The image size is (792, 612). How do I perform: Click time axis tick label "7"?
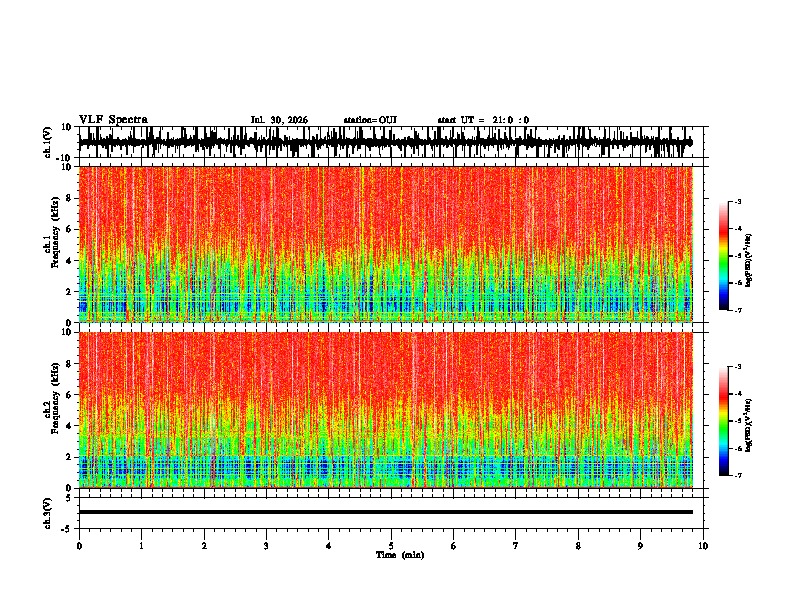click(516, 546)
